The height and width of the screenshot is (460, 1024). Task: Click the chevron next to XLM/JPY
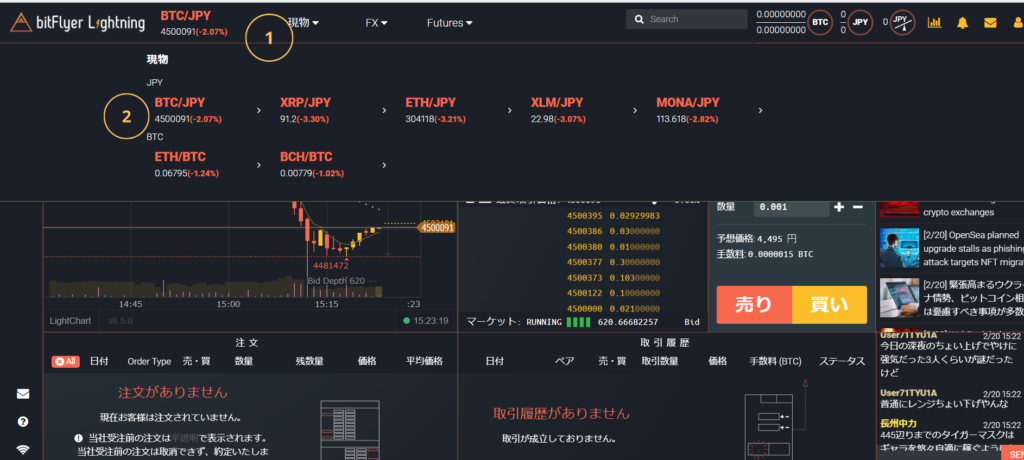point(635,110)
